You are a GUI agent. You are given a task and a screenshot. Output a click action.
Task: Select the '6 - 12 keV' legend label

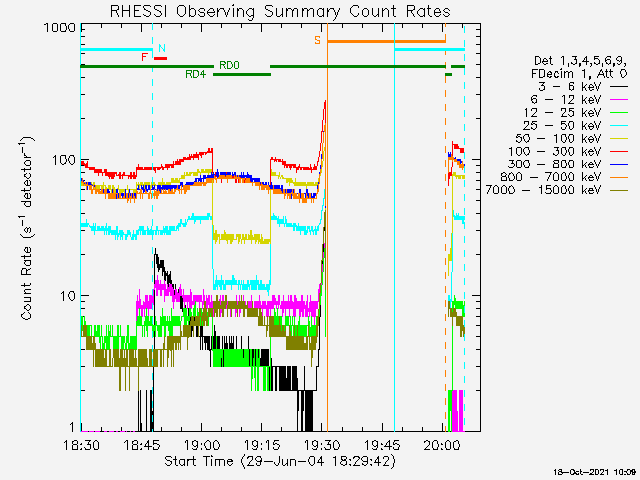click(x=566, y=100)
